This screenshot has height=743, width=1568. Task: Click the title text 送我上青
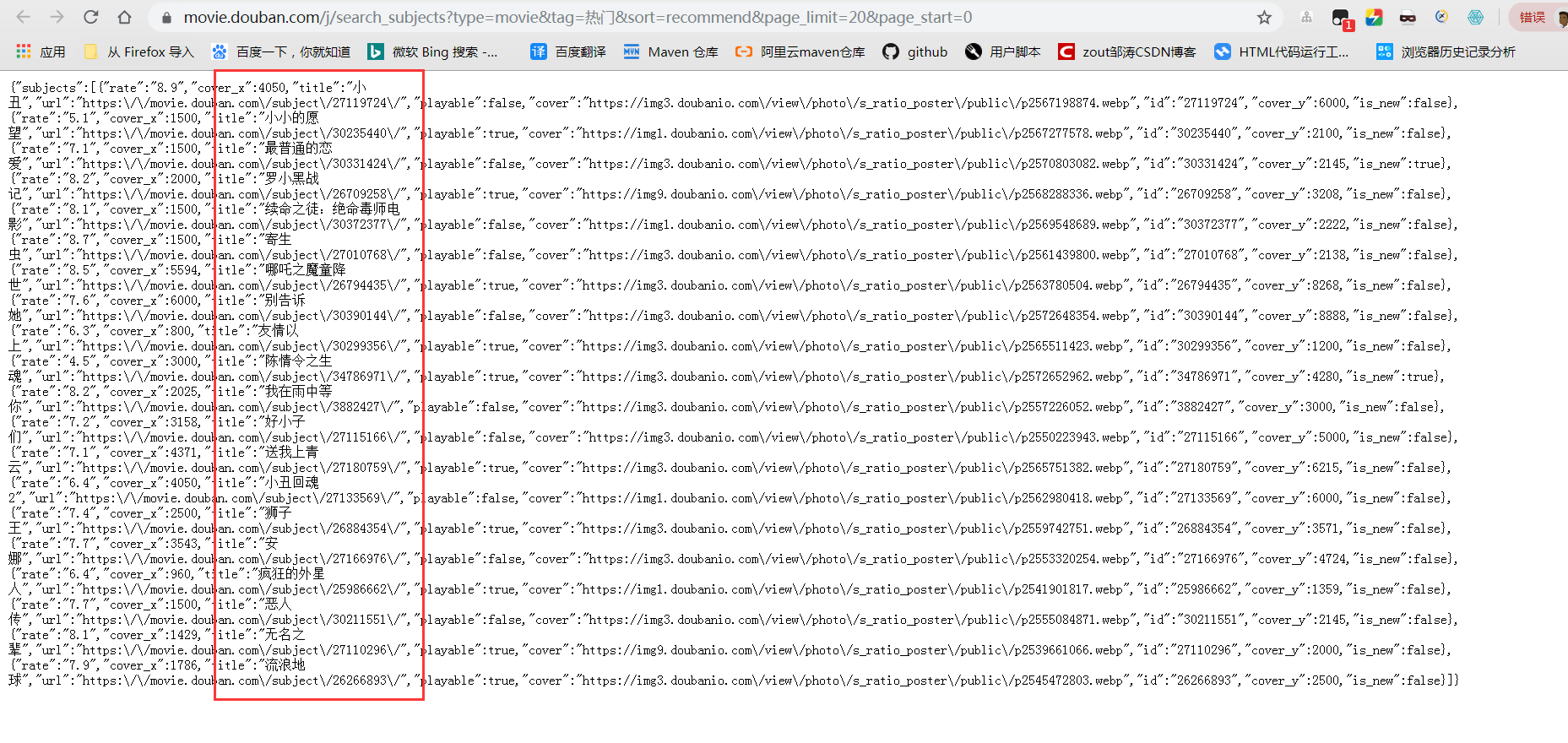tap(292, 453)
